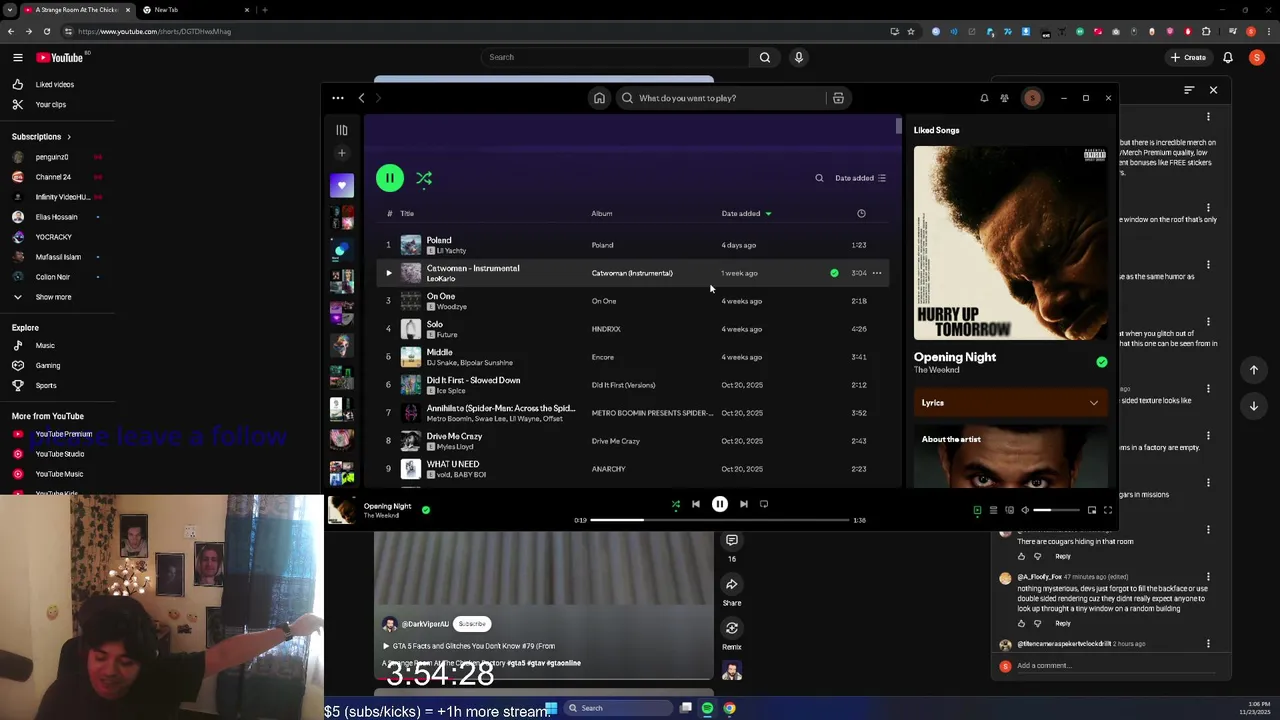The width and height of the screenshot is (1280, 720).
Task: Search YouTube with voice microphone icon
Action: tap(798, 57)
